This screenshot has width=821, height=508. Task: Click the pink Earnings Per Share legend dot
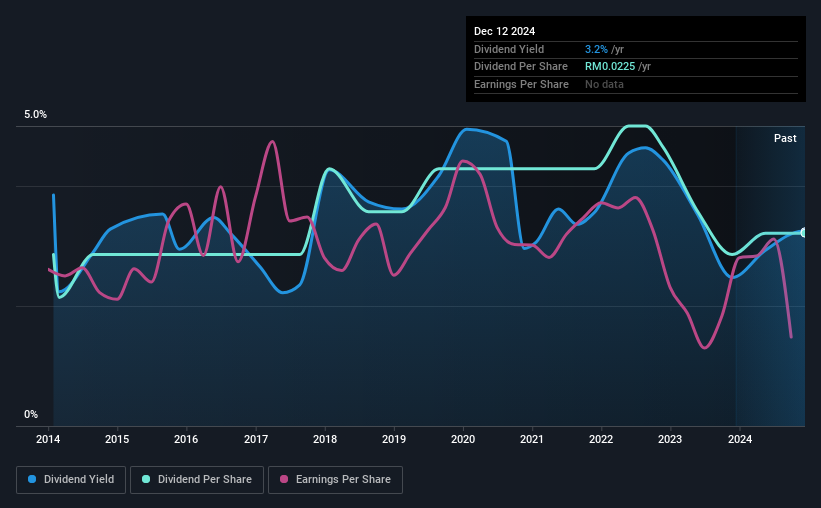tap(284, 479)
